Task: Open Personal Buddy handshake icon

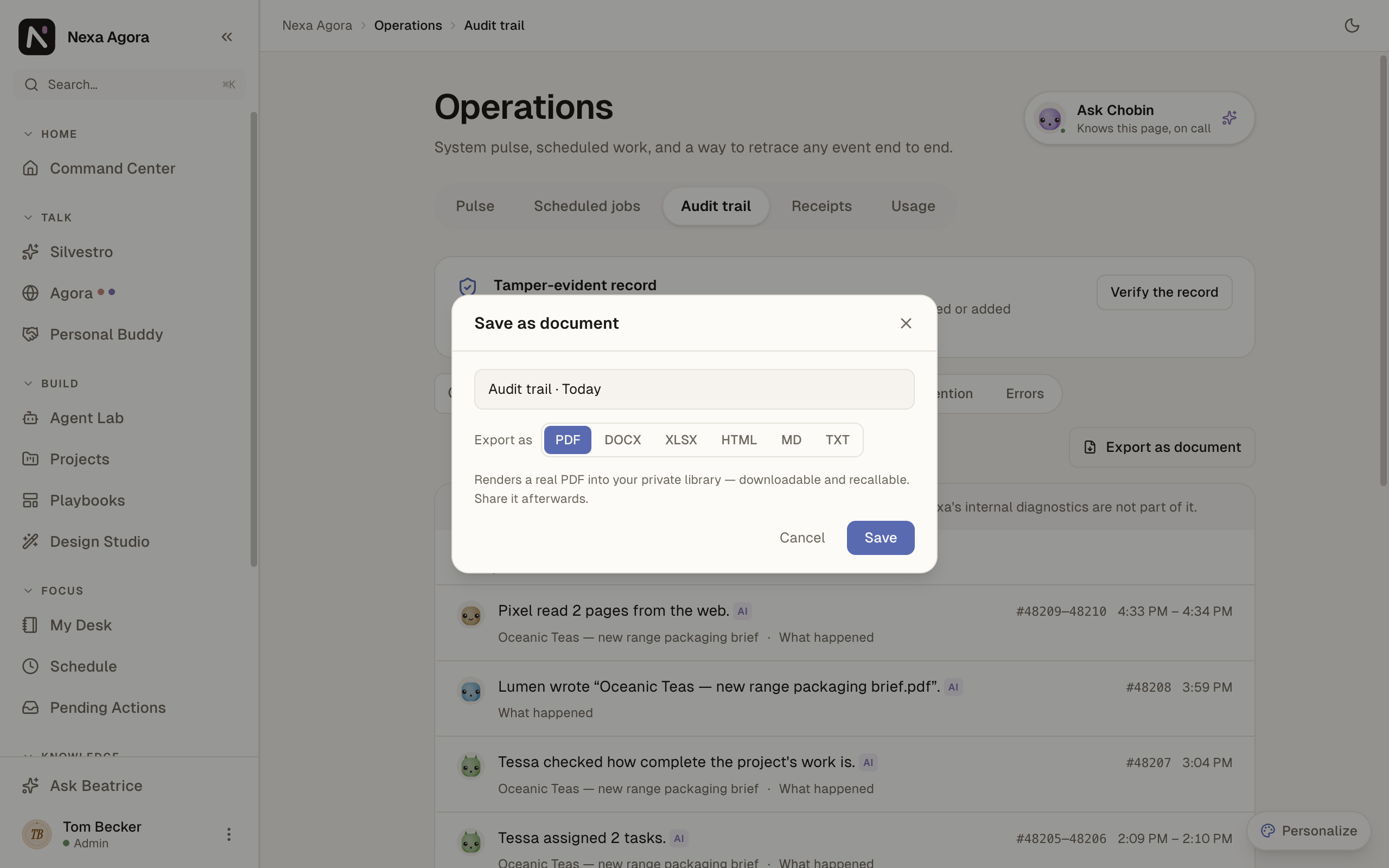Action: (30, 334)
